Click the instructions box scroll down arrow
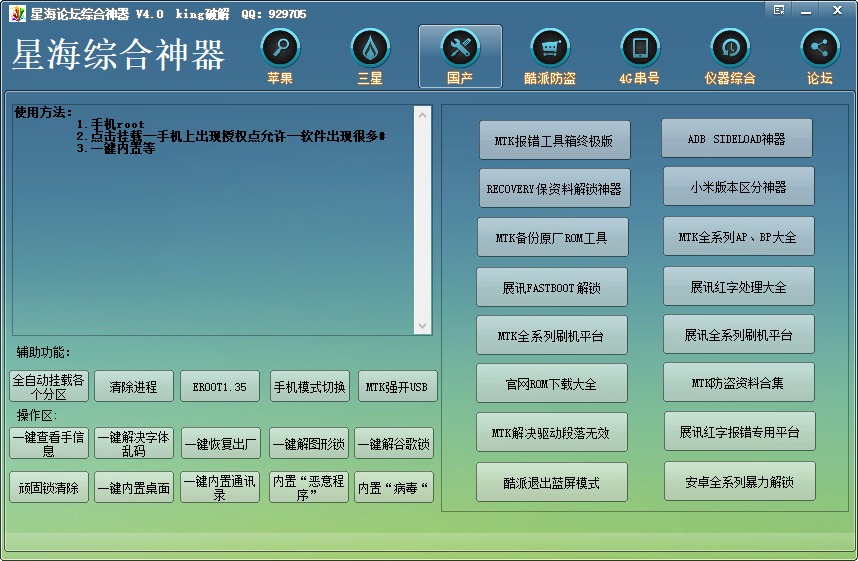Screen dimensions: 858x561 click(x=422, y=326)
